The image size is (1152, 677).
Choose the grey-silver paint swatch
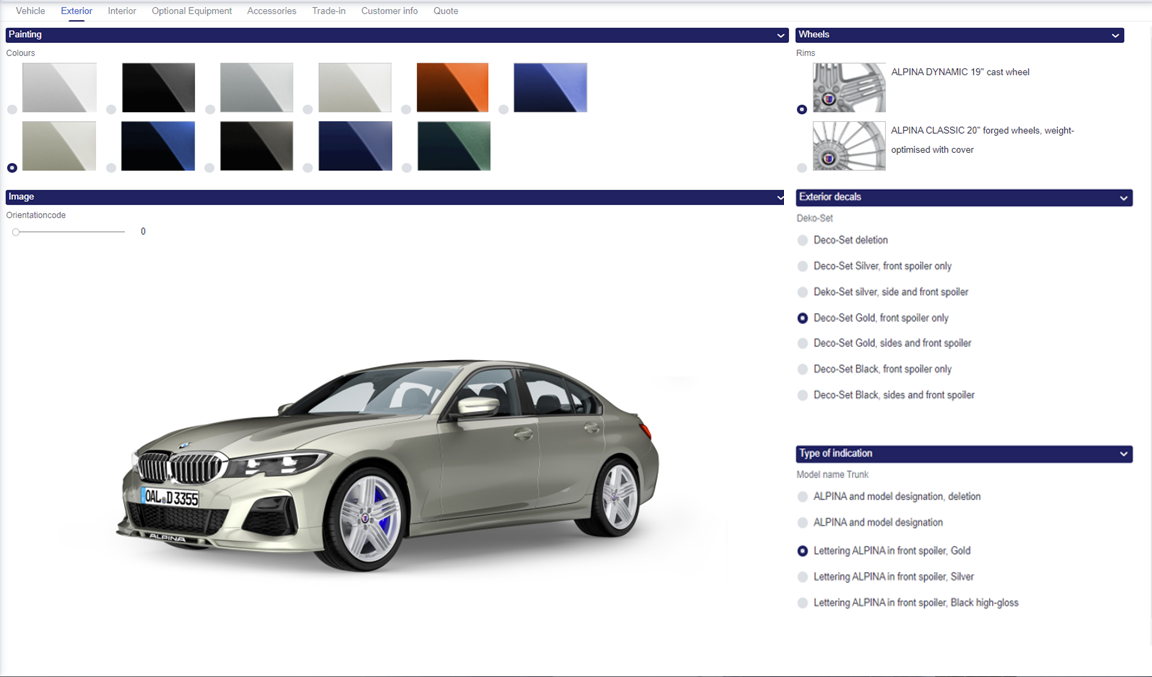256,87
